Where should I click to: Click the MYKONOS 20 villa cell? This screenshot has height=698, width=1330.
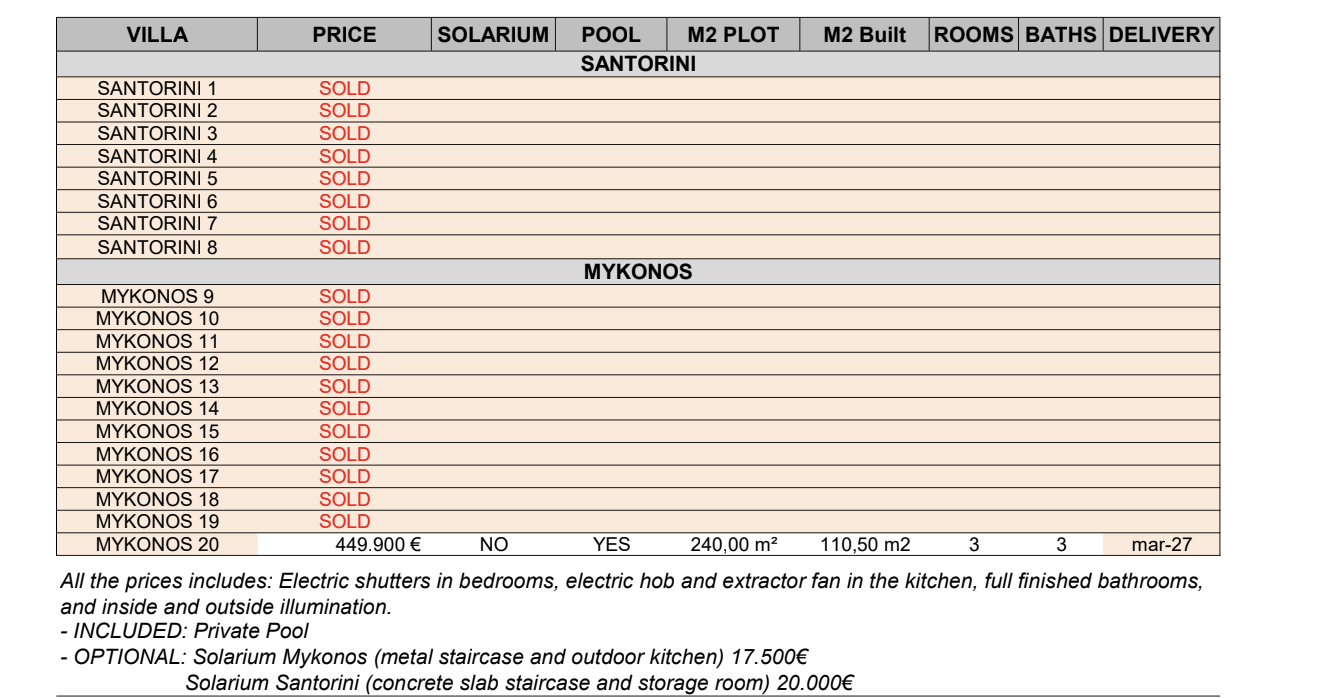(157, 544)
